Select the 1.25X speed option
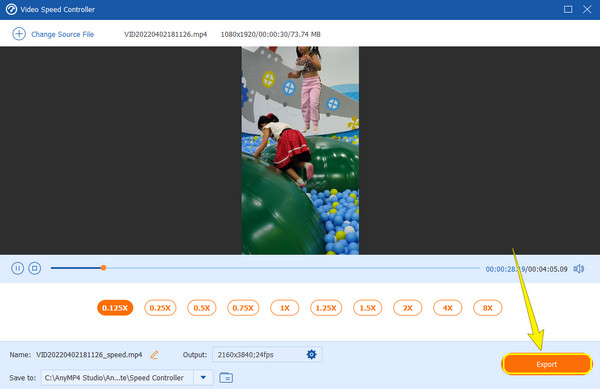Viewport: 600px width, 389px height. (326, 308)
